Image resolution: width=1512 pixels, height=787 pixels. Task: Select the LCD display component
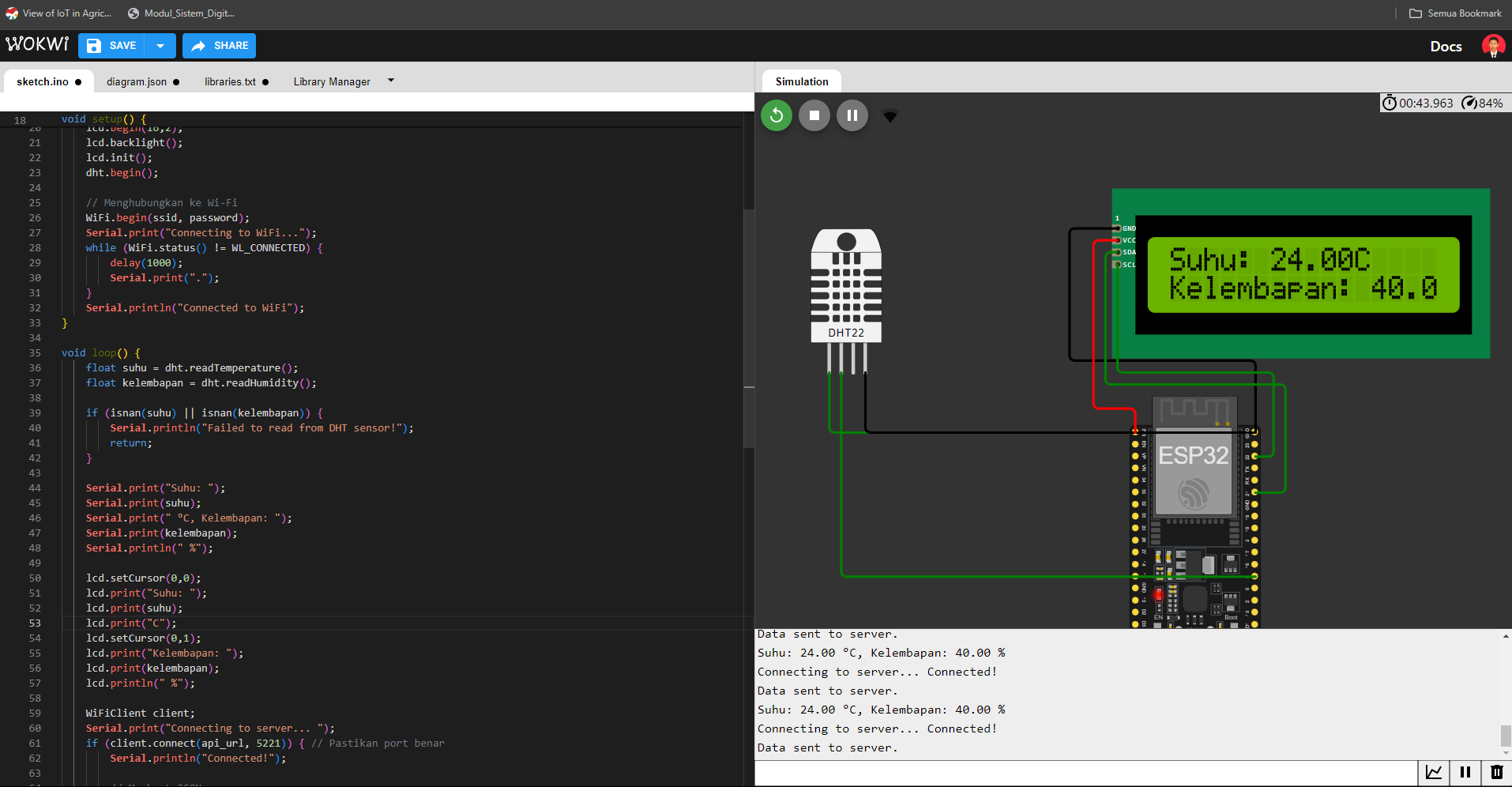[1301, 273]
